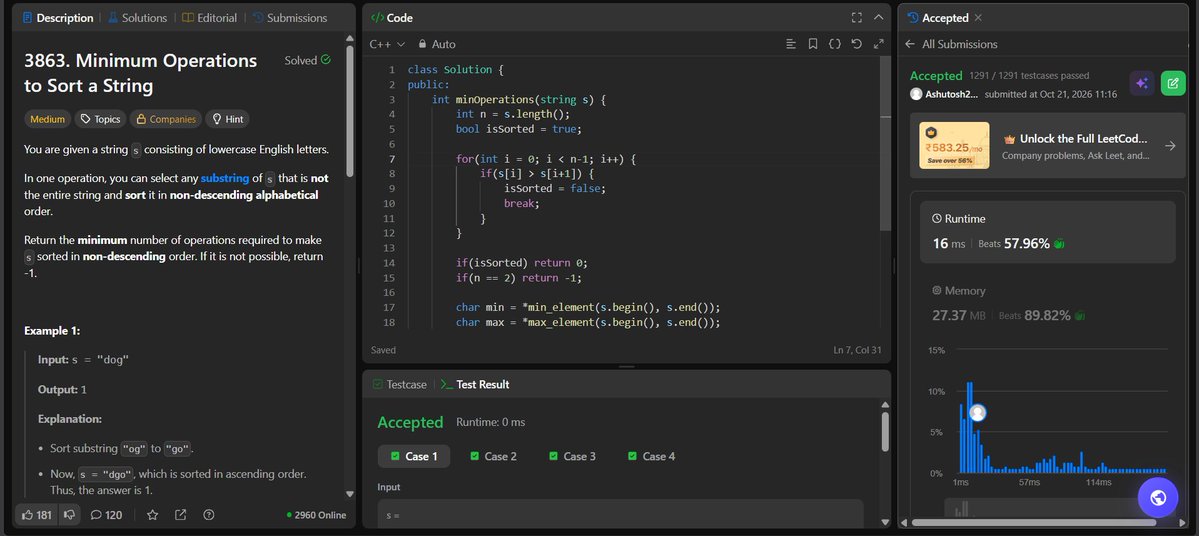Select Case 2 test case
Screen dimensions: 1199x536
pos(493,456)
